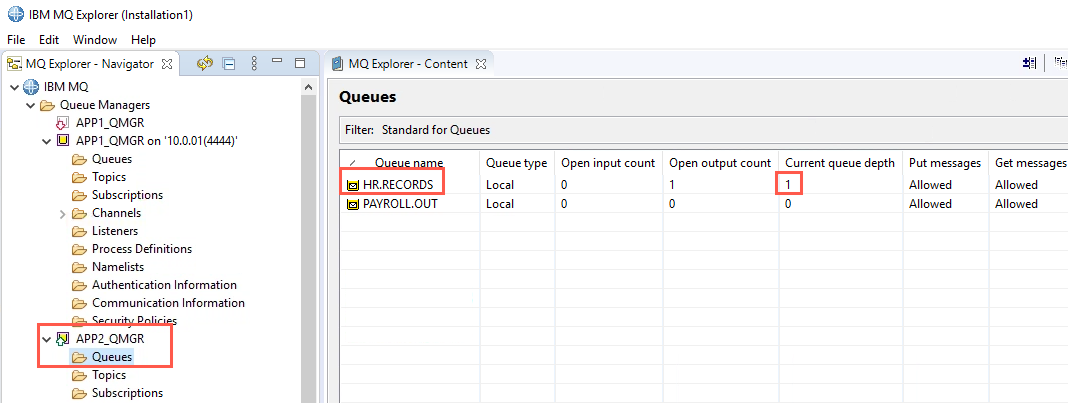This screenshot has width=1068, height=403.
Task: Click the Navigator vertical scrollbar up arrow
Action: [x=308, y=87]
